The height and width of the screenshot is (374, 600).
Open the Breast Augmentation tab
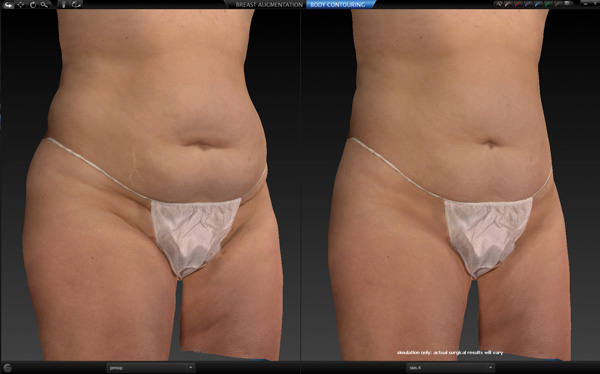pos(269,5)
